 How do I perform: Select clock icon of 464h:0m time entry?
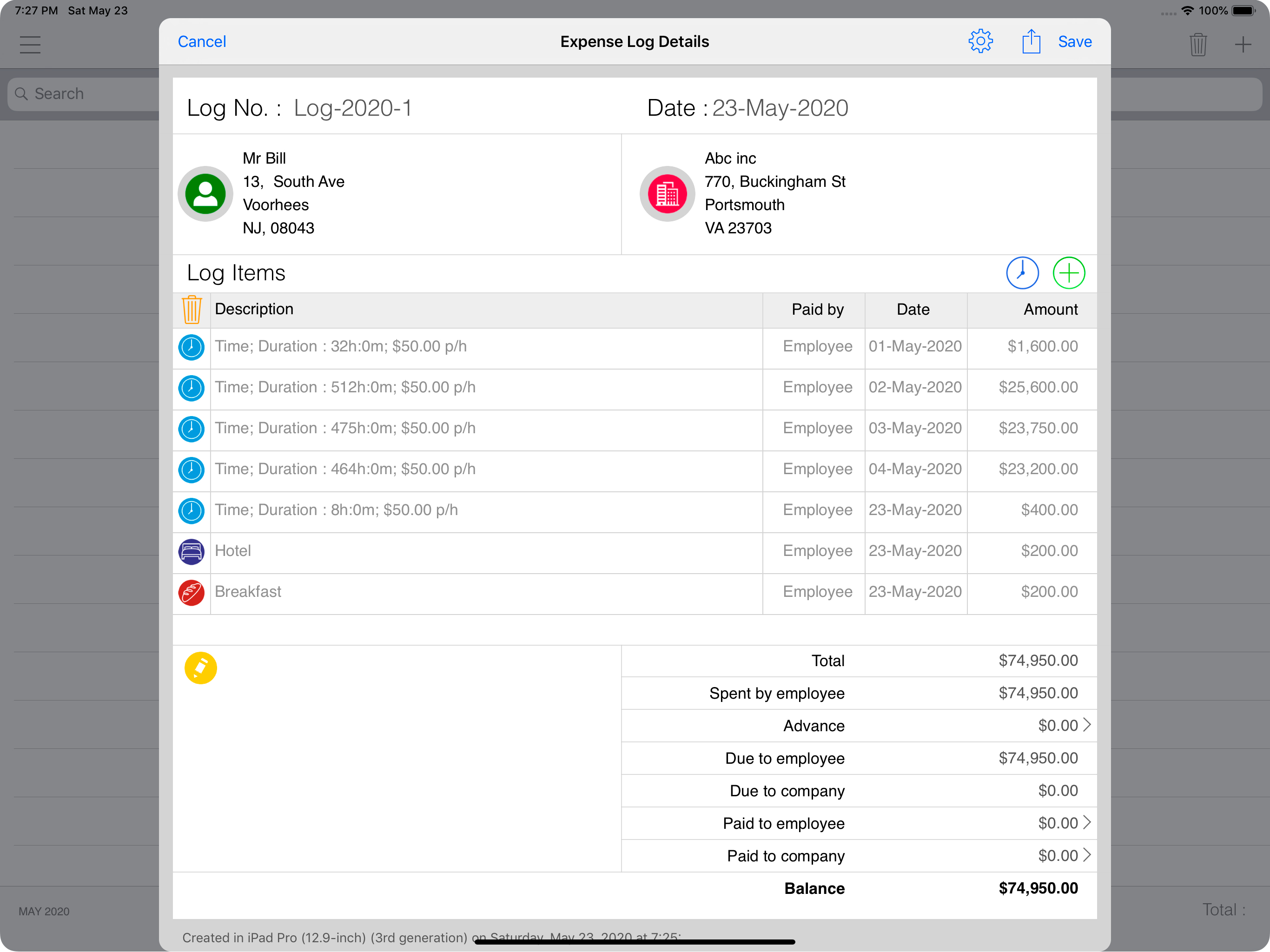coord(191,469)
